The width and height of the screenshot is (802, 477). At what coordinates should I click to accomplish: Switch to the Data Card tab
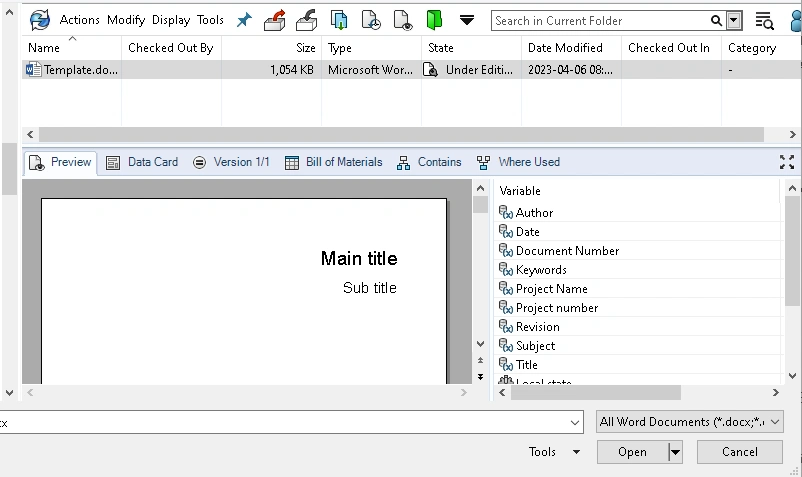(142, 163)
